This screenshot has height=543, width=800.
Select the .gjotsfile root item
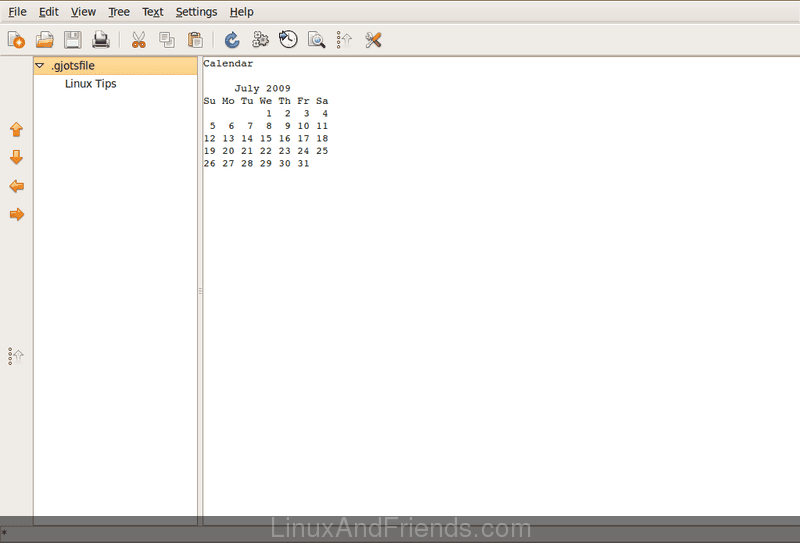pyautogui.click(x=115, y=66)
